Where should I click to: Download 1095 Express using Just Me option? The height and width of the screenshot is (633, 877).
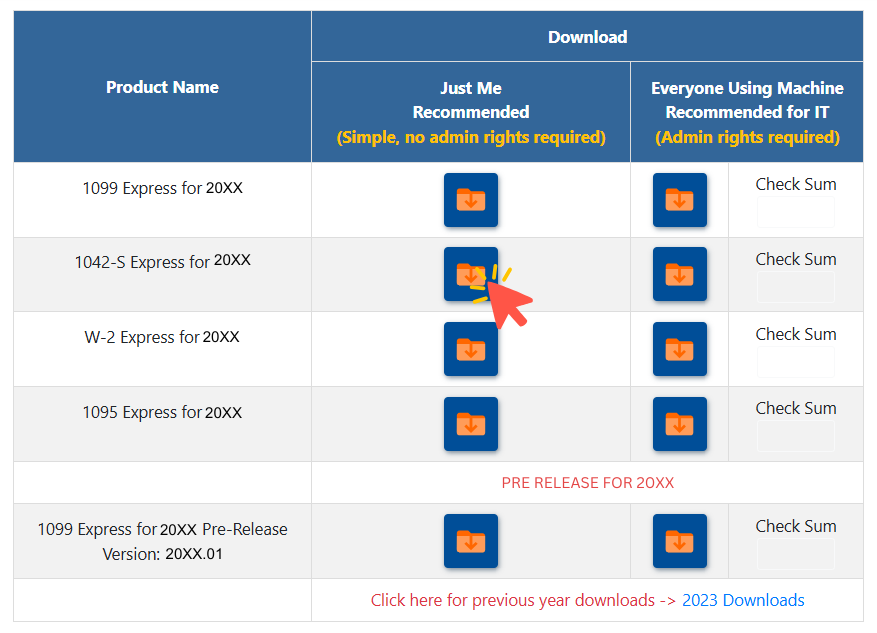pyautogui.click(x=470, y=423)
